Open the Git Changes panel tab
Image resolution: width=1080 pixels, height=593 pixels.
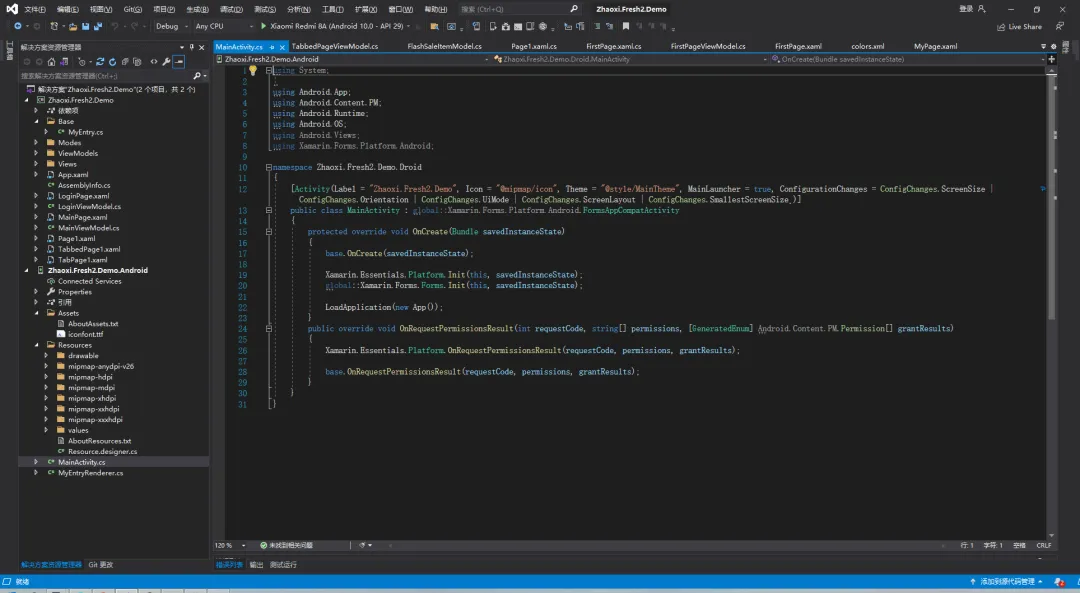[101, 565]
